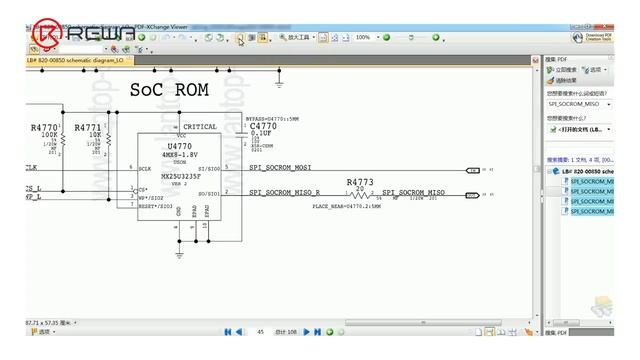Click highlighted select tool icon
Viewport: 640px width, 360px height.
tap(263, 38)
